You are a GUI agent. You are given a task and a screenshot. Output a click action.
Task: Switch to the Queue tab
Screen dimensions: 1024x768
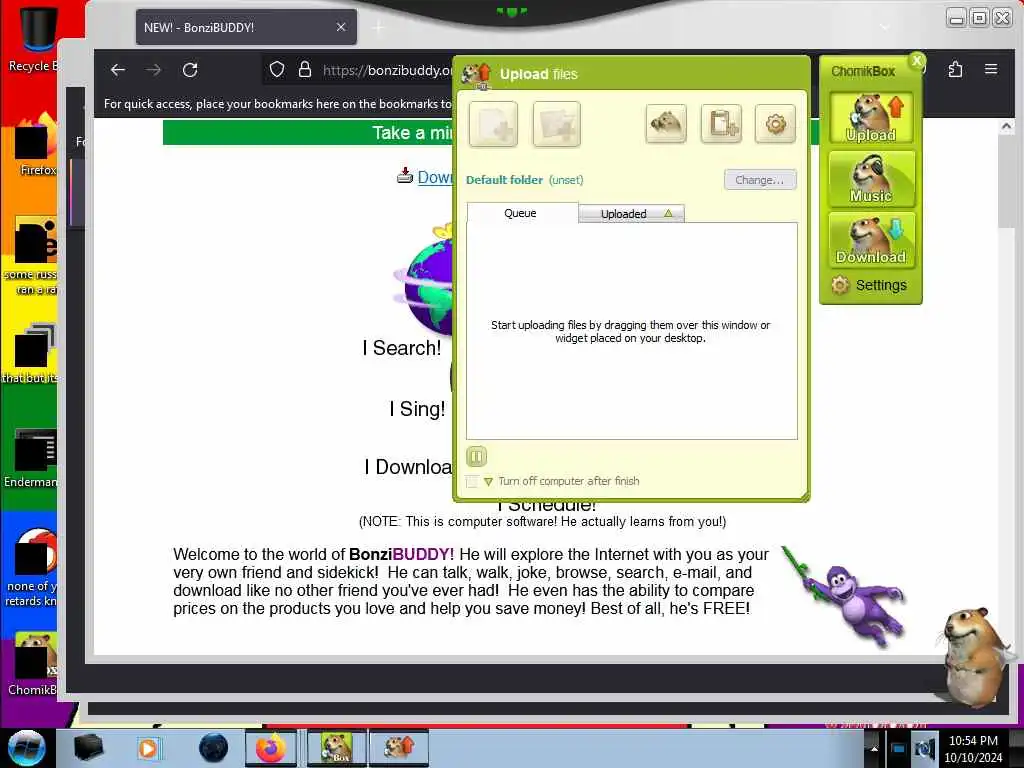[521, 213]
